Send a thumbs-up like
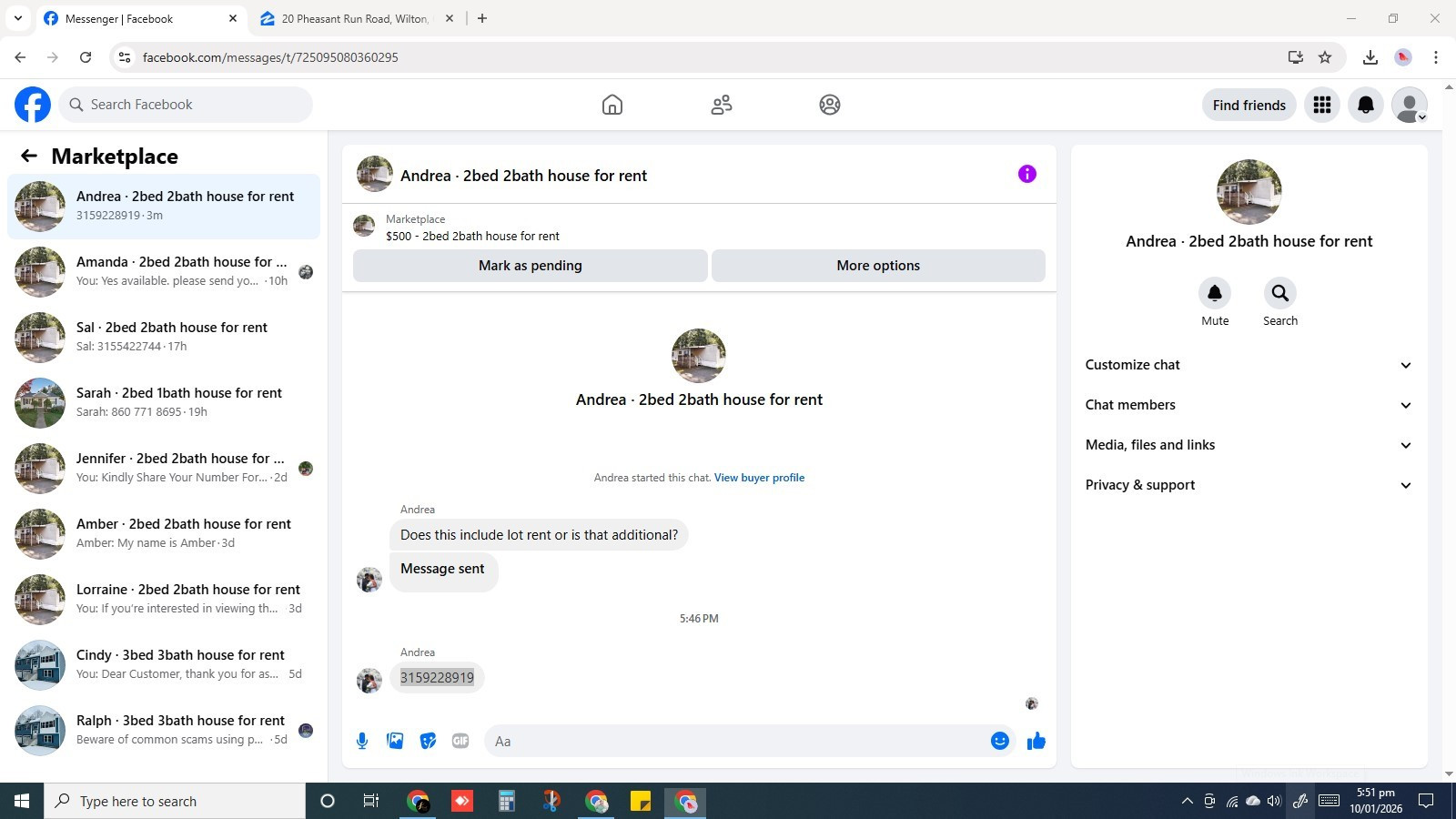 [x=1036, y=741]
